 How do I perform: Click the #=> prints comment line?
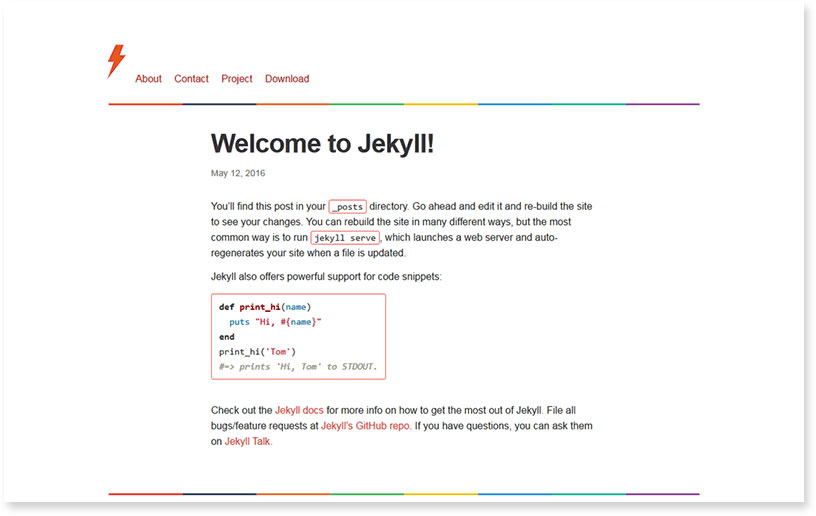(298, 367)
